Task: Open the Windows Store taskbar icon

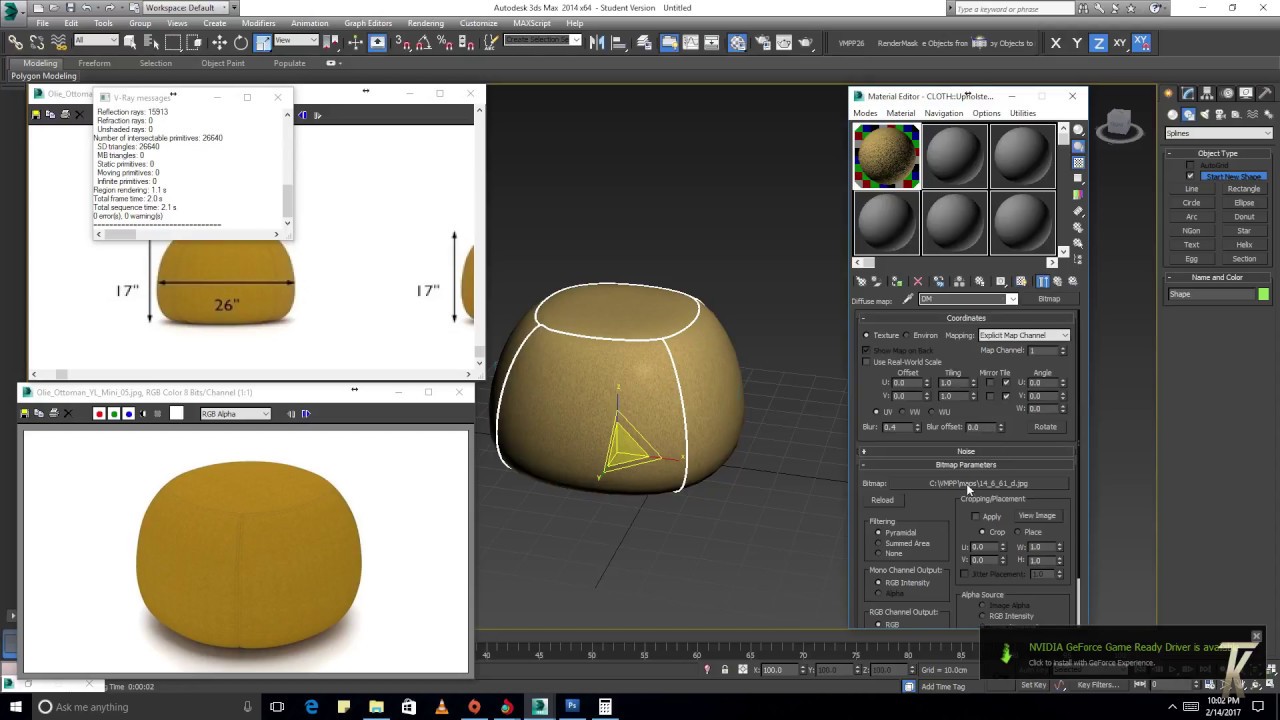Action: click(x=408, y=707)
